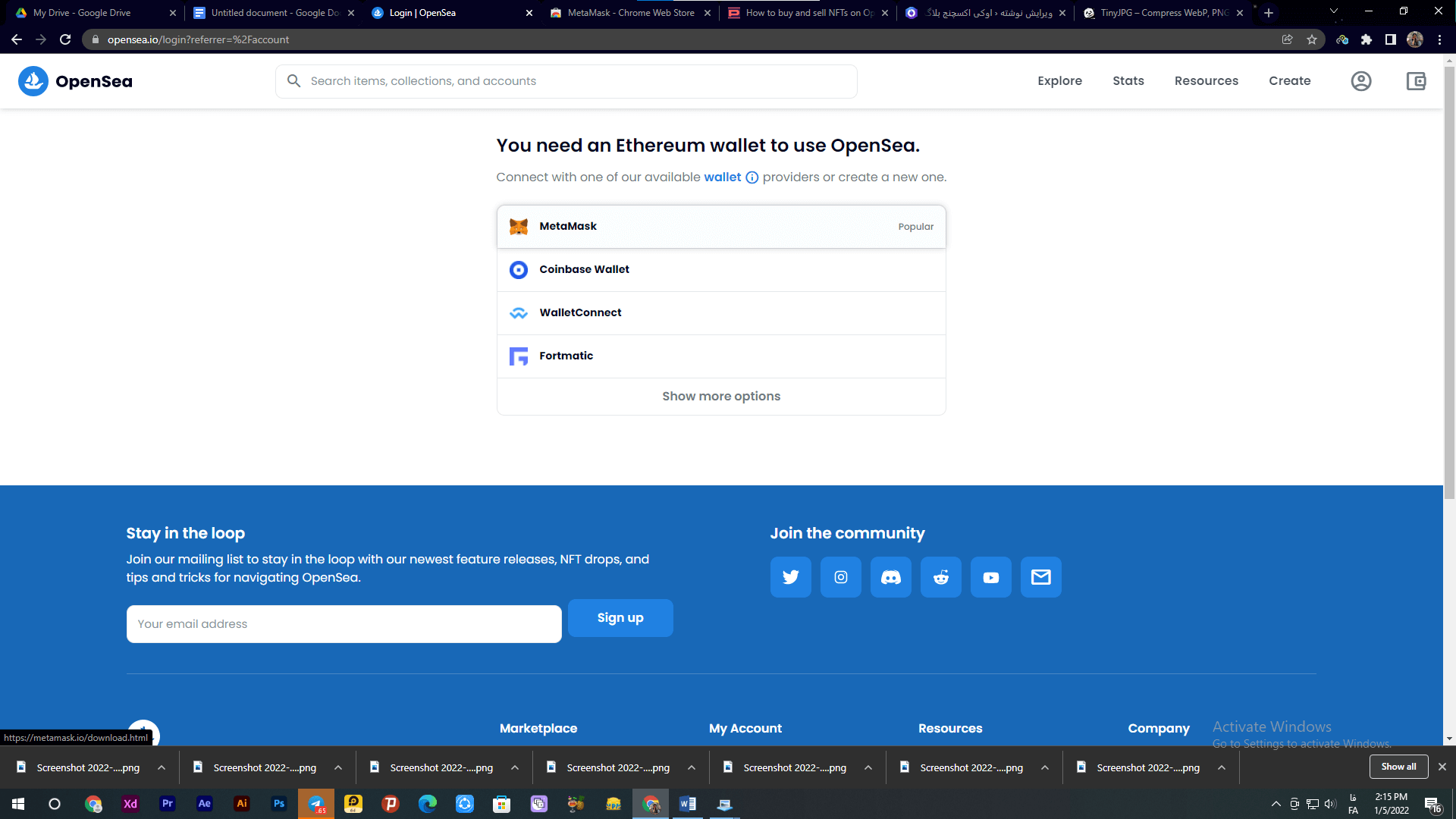Choose Fortmatic wallet provider
Viewport: 1456px width, 819px height.
[x=721, y=356]
